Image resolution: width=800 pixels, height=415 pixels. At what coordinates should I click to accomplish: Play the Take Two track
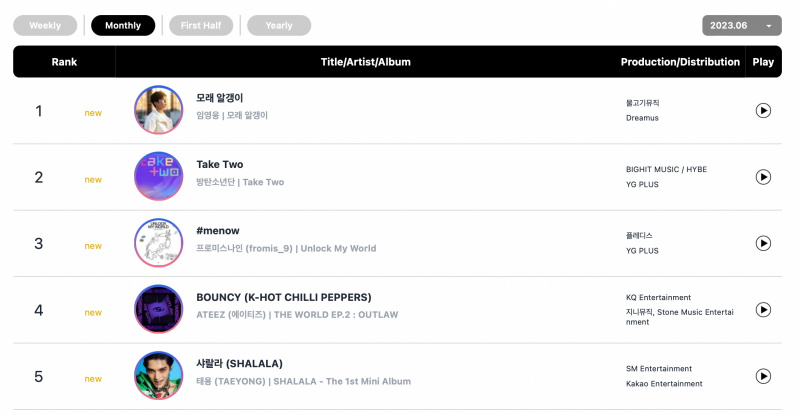763,177
